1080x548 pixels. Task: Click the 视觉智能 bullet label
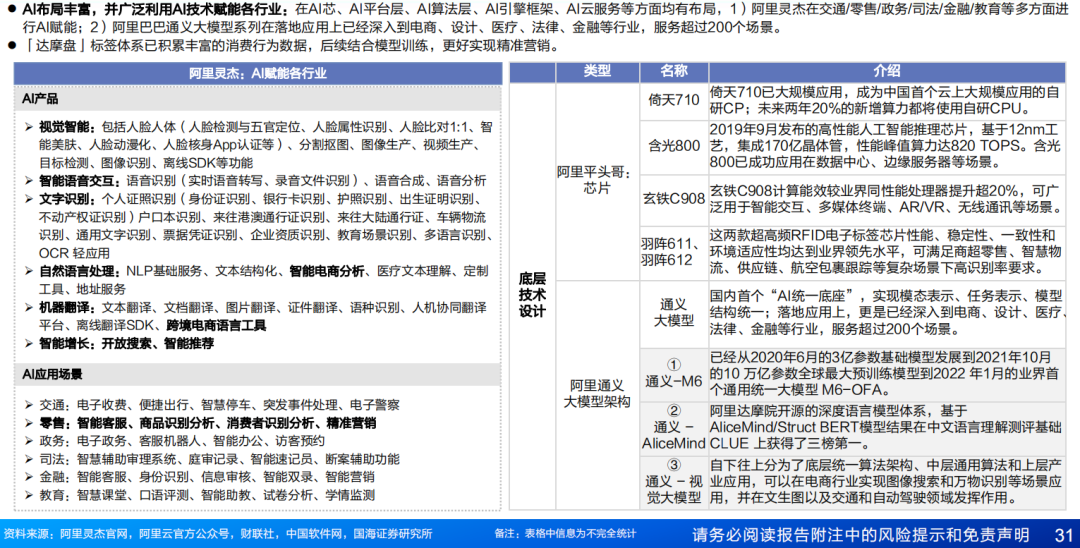(67, 127)
